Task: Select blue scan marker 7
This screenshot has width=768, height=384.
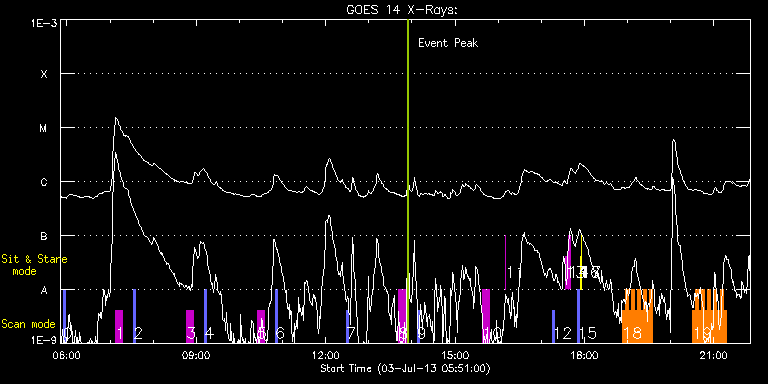Action: point(348,326)
